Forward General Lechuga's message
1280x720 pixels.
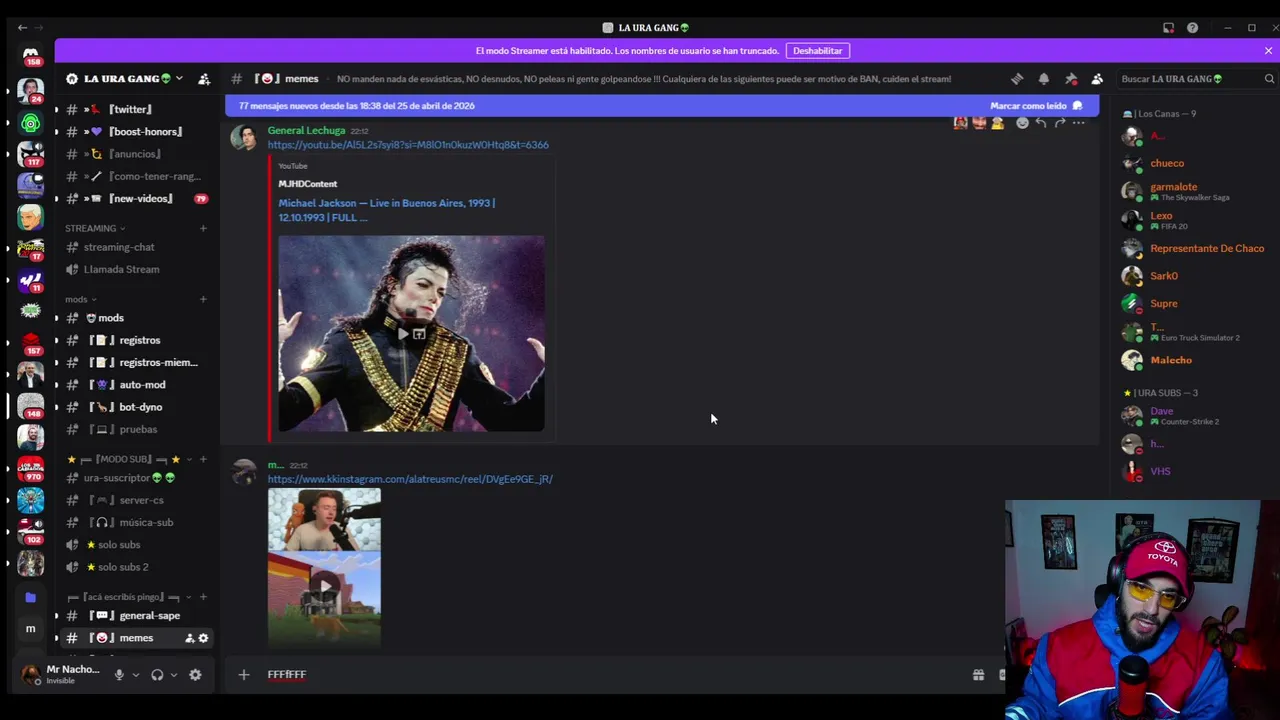pos(1060,123)
